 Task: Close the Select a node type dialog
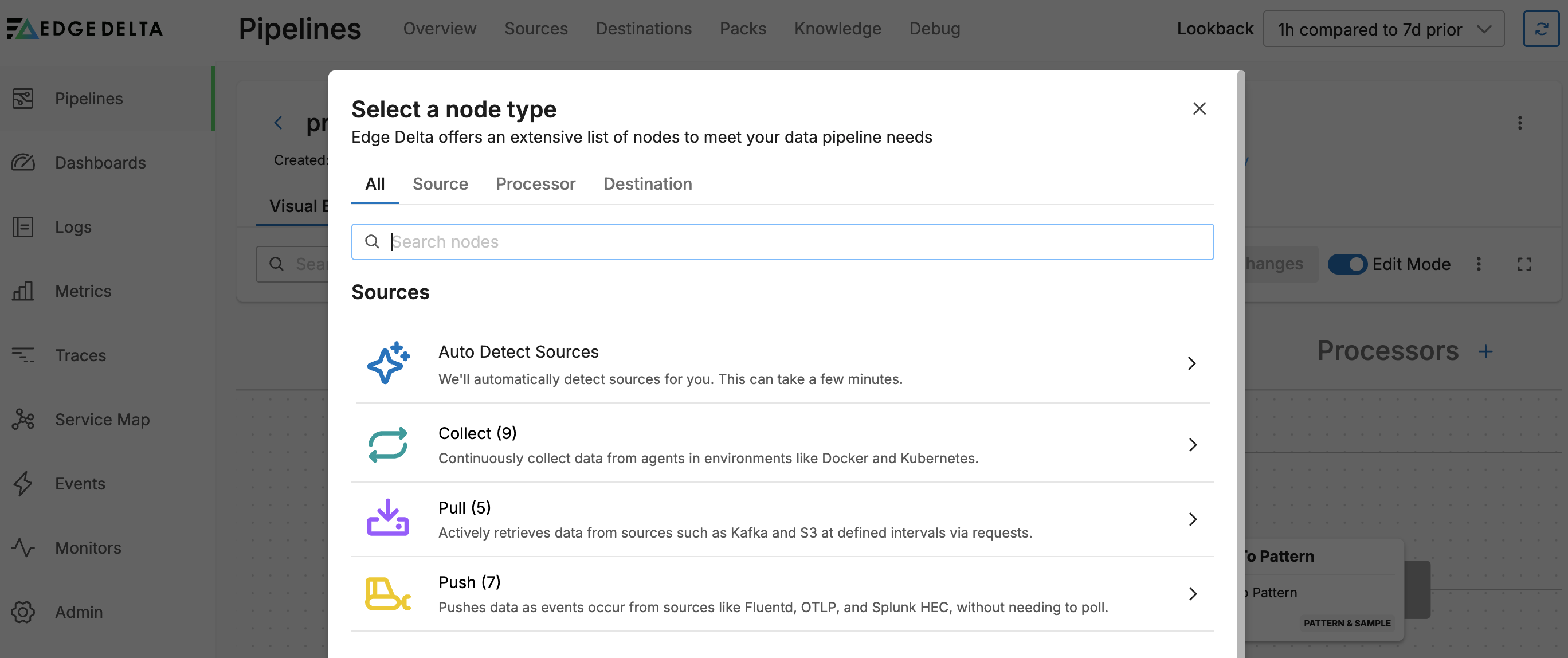(1199, 108)
